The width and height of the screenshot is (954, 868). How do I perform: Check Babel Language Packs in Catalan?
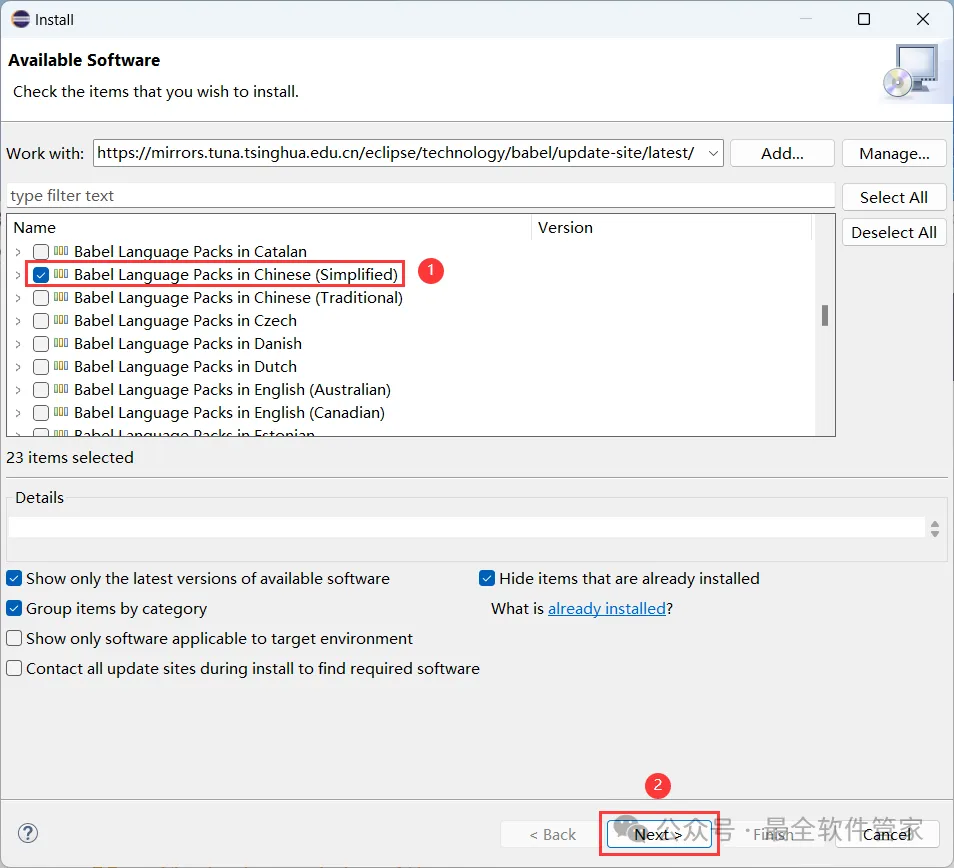tap(41, 251)
